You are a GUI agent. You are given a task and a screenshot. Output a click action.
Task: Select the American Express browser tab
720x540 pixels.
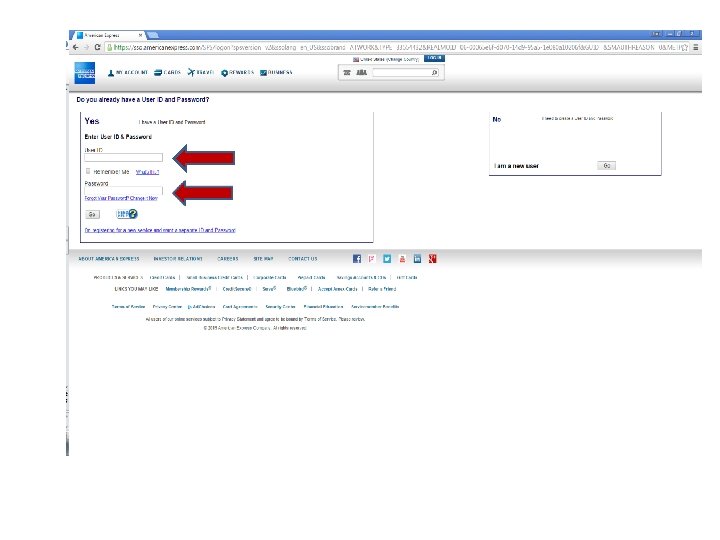click(108, 35)
